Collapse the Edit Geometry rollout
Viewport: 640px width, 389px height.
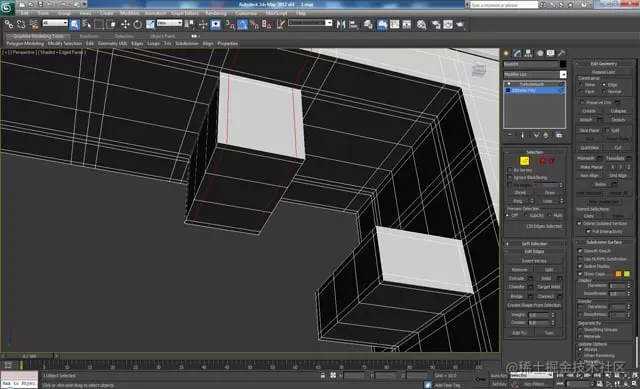(x=604, y=64)
